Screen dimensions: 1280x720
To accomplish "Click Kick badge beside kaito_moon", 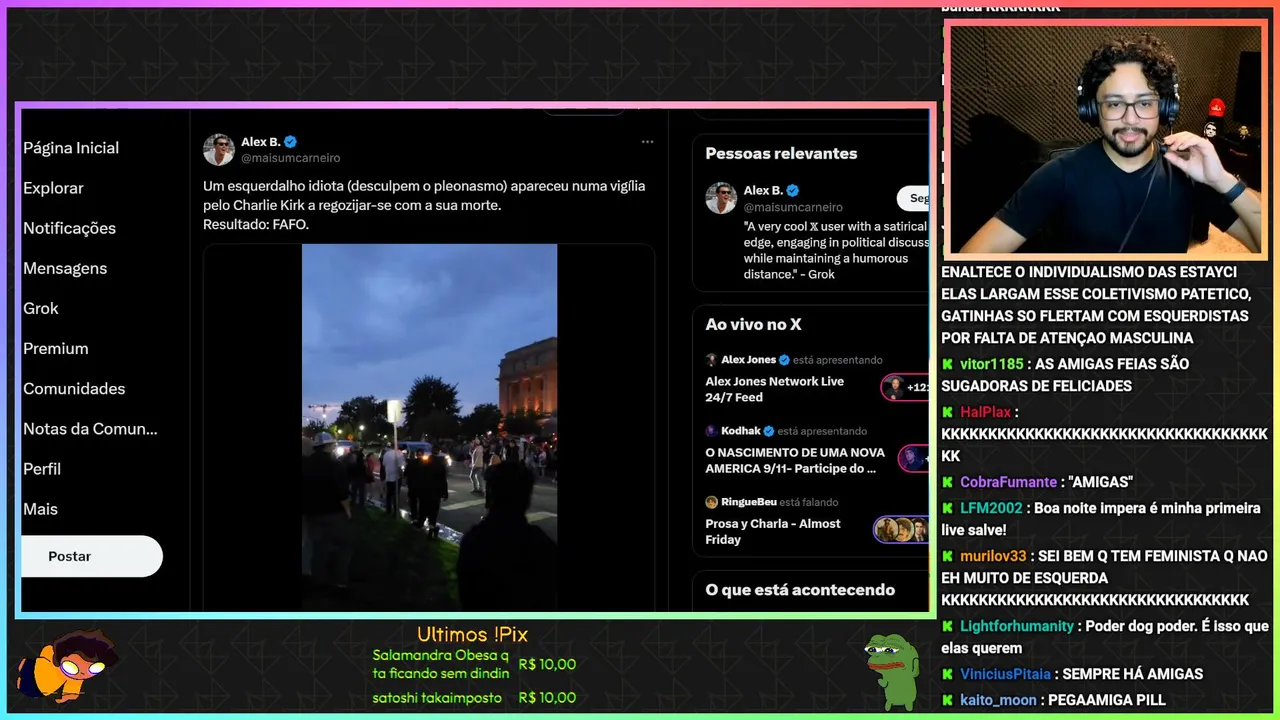I will 948,700.
